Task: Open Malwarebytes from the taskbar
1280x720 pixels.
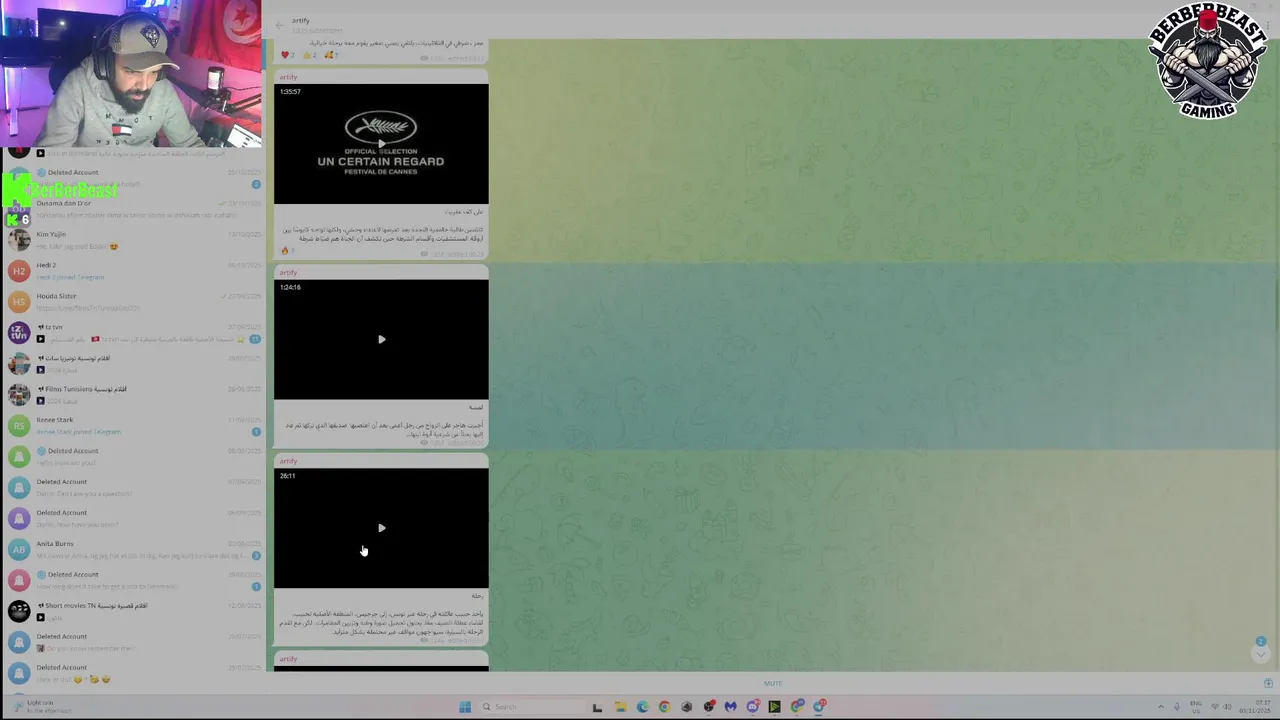Action: (731, 707)
